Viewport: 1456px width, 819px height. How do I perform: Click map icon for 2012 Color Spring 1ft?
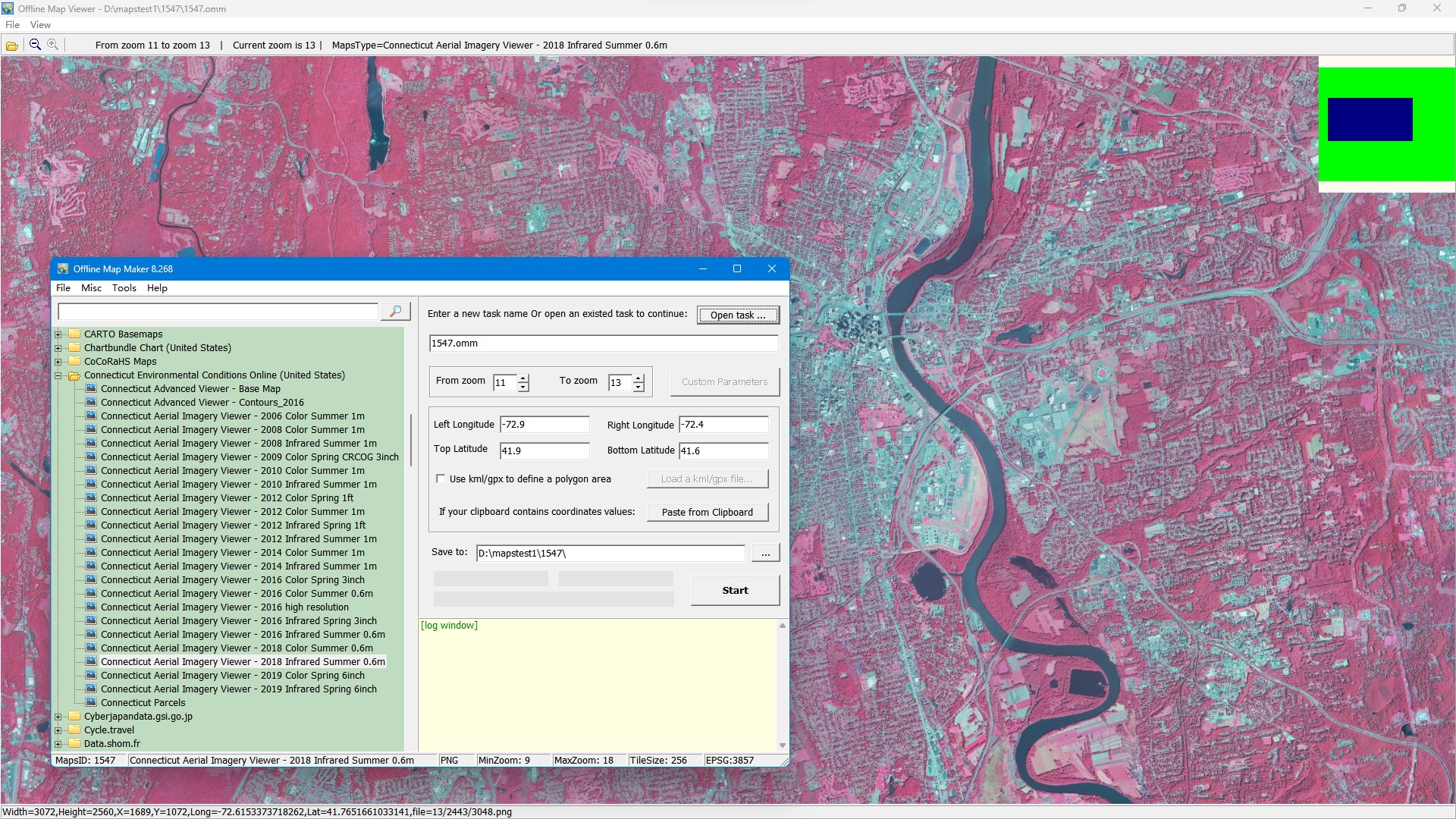91,497
